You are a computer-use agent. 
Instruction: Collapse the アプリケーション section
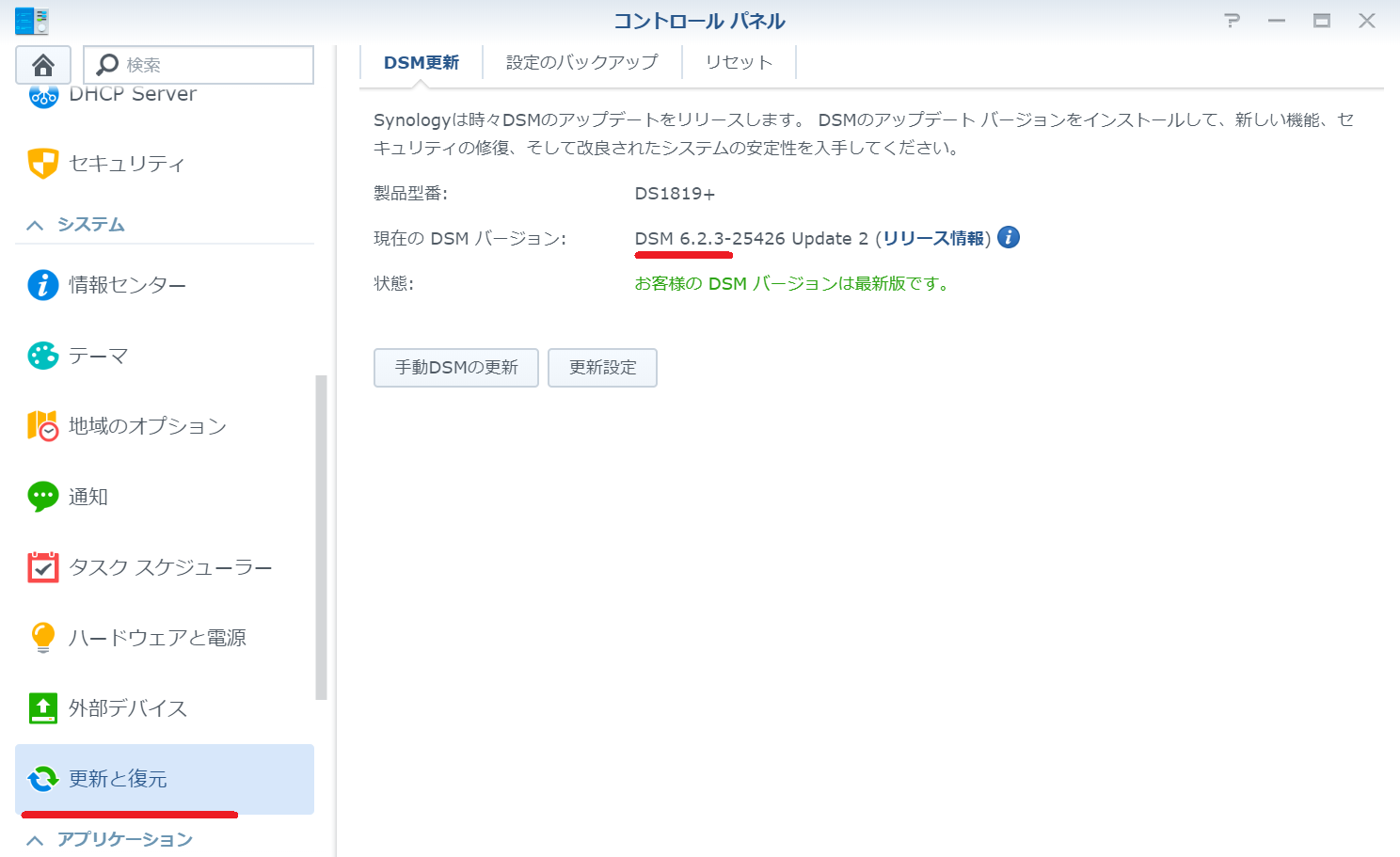tap(35, 840)
